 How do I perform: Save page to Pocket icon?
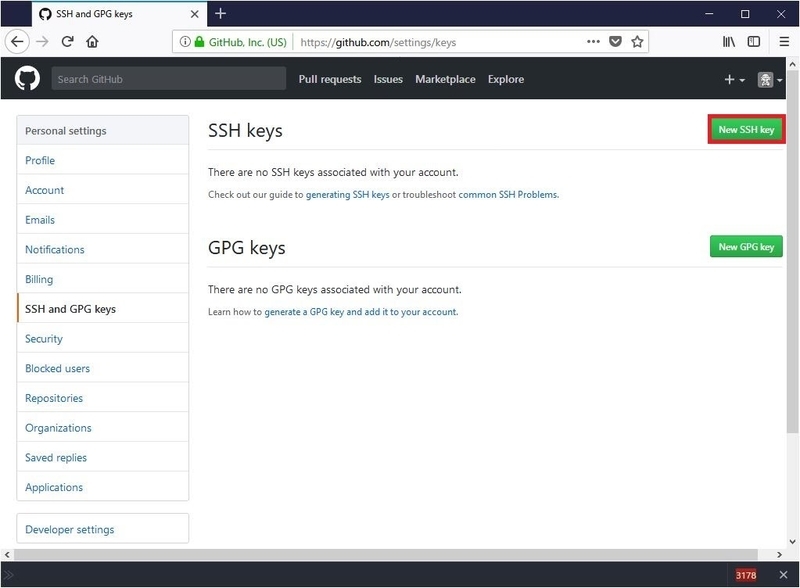(615, 42)
